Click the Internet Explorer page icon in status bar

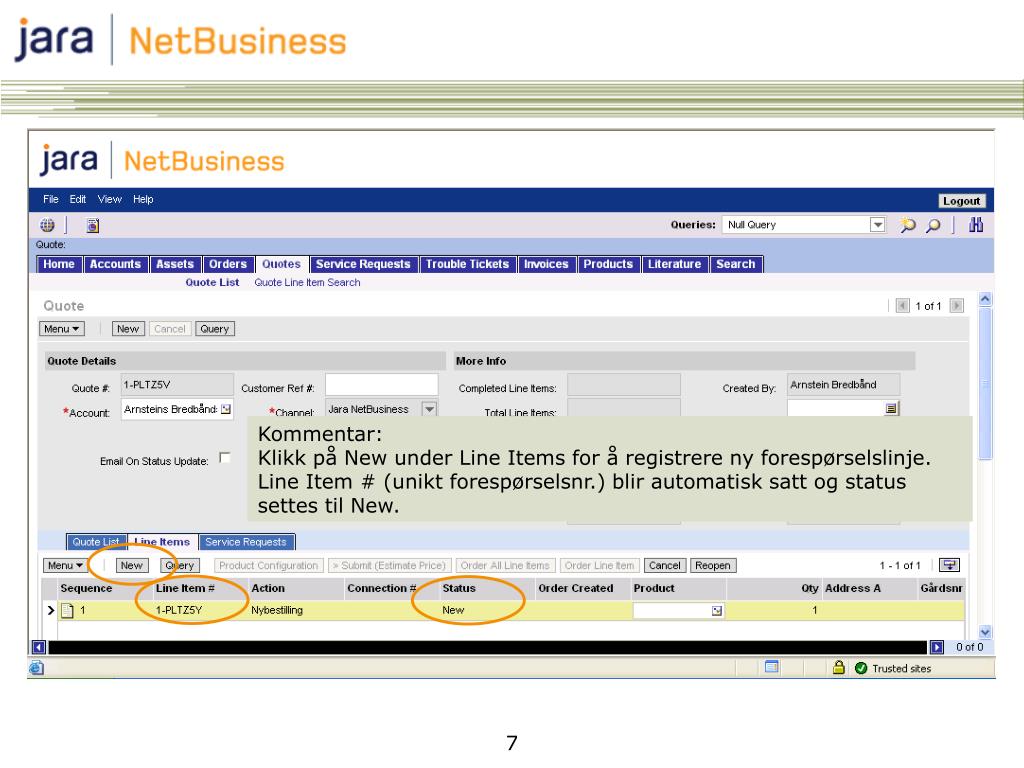pos(37,667)
